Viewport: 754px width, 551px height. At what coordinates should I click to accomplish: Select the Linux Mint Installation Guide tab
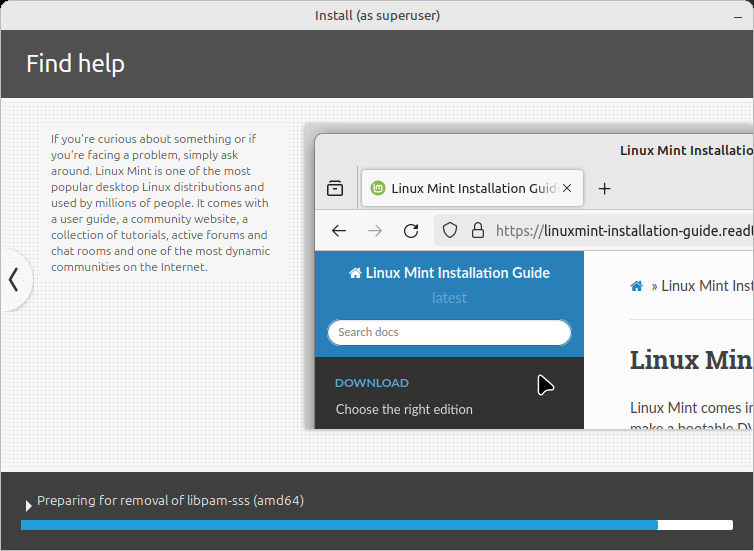pyautogui.click(x=472, y=188)
